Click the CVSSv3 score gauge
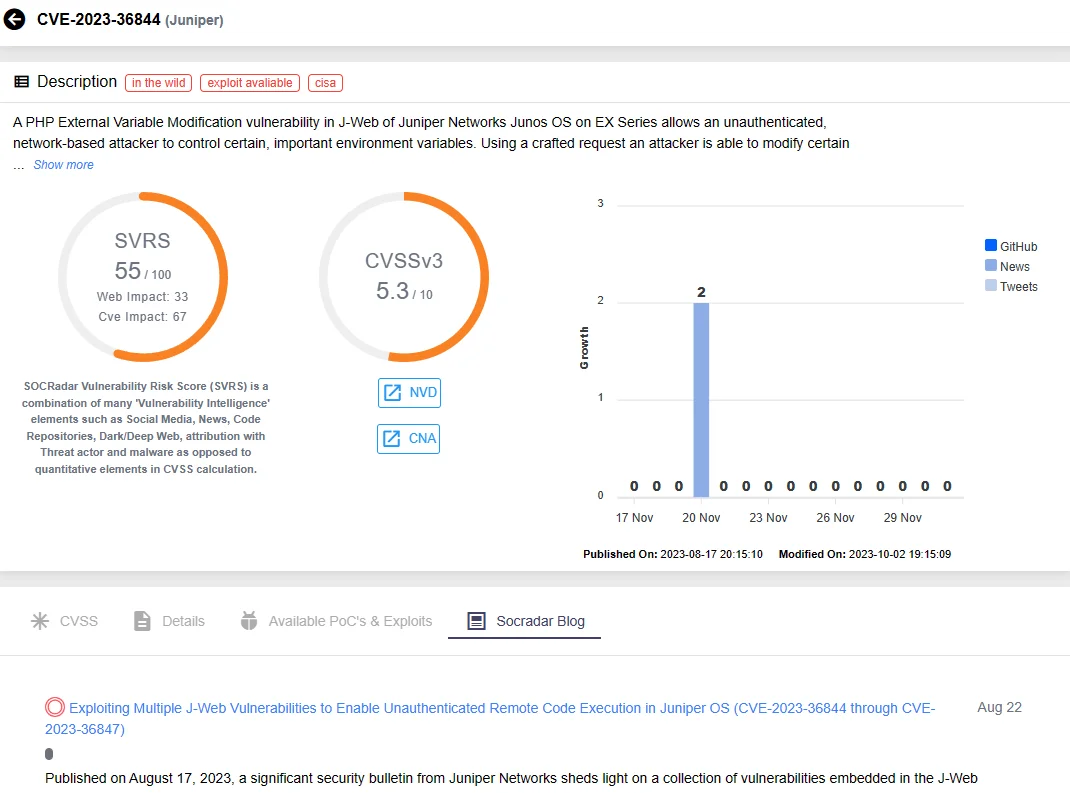 click(x=404, y=276)
